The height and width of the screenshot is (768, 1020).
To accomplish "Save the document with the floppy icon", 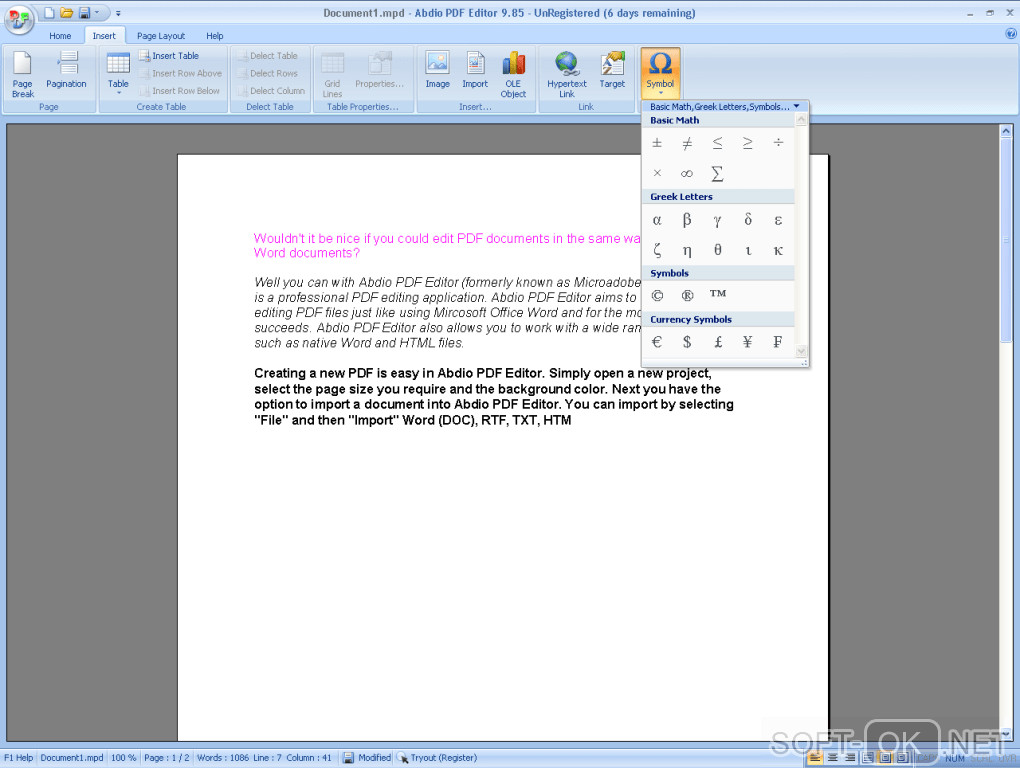I will (x=85, y=13).
